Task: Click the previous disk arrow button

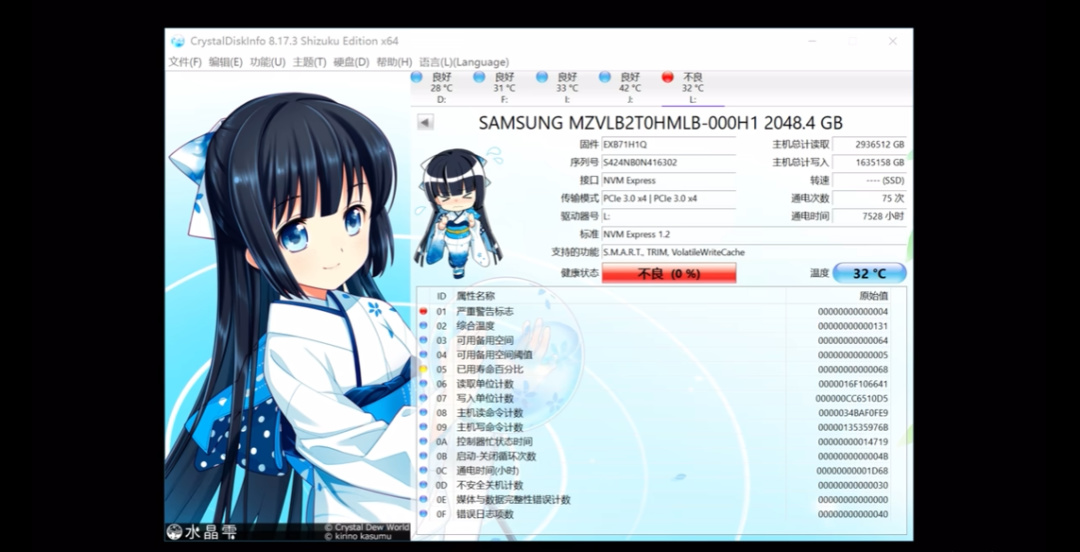Action: click(425, 123)
